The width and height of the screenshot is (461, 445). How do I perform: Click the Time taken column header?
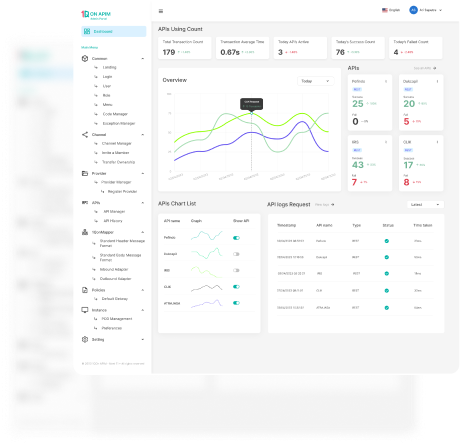point(423,225)
